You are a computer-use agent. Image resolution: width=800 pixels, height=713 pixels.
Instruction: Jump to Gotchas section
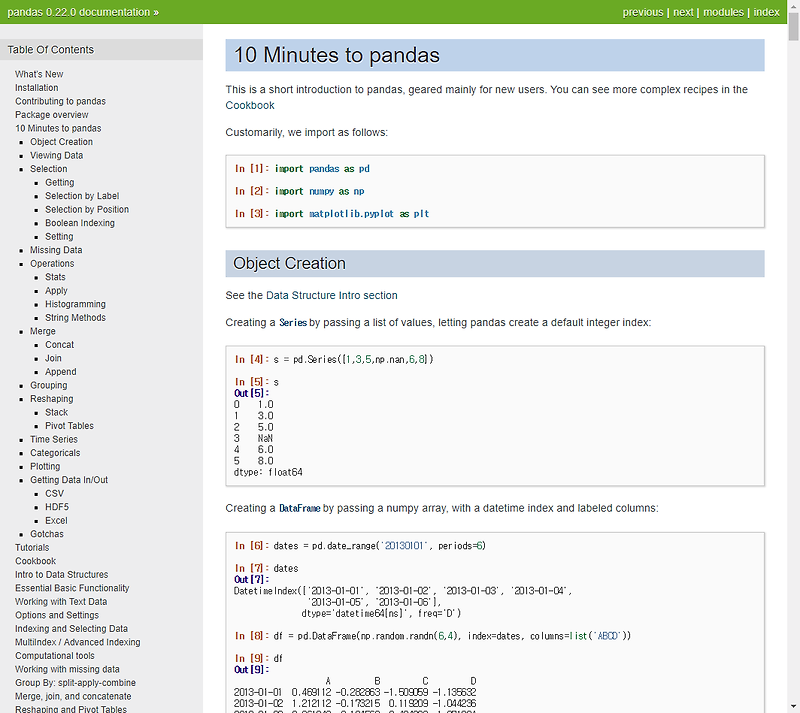point(46,534)
